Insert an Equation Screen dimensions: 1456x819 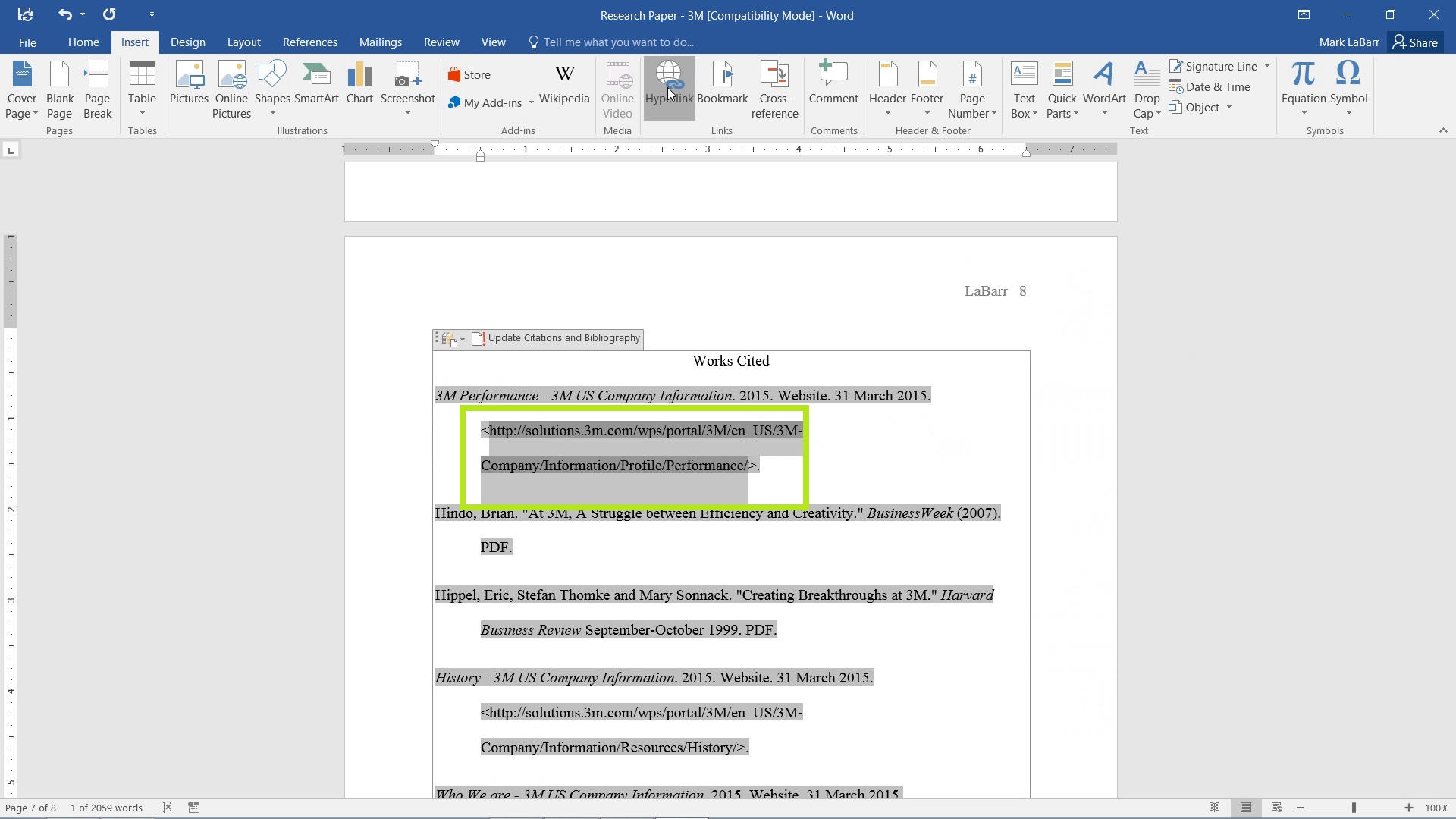tap(1304, 89)
